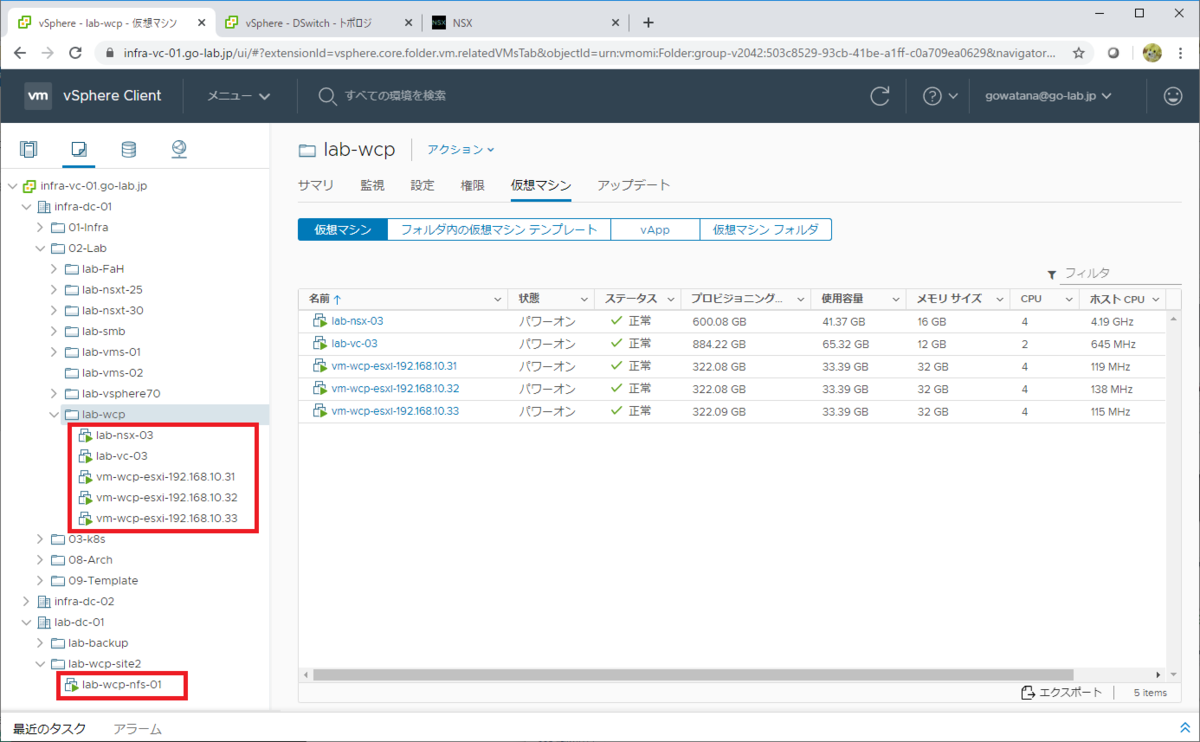Click the 03-k8s folder icon
Image resolution: width=1200 pixels, height=742 pixels.
[57, 539]
